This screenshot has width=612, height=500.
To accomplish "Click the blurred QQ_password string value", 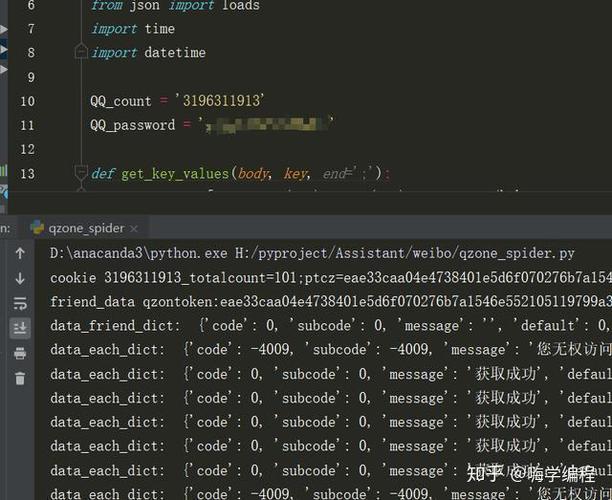I will [x=266, y=125].
